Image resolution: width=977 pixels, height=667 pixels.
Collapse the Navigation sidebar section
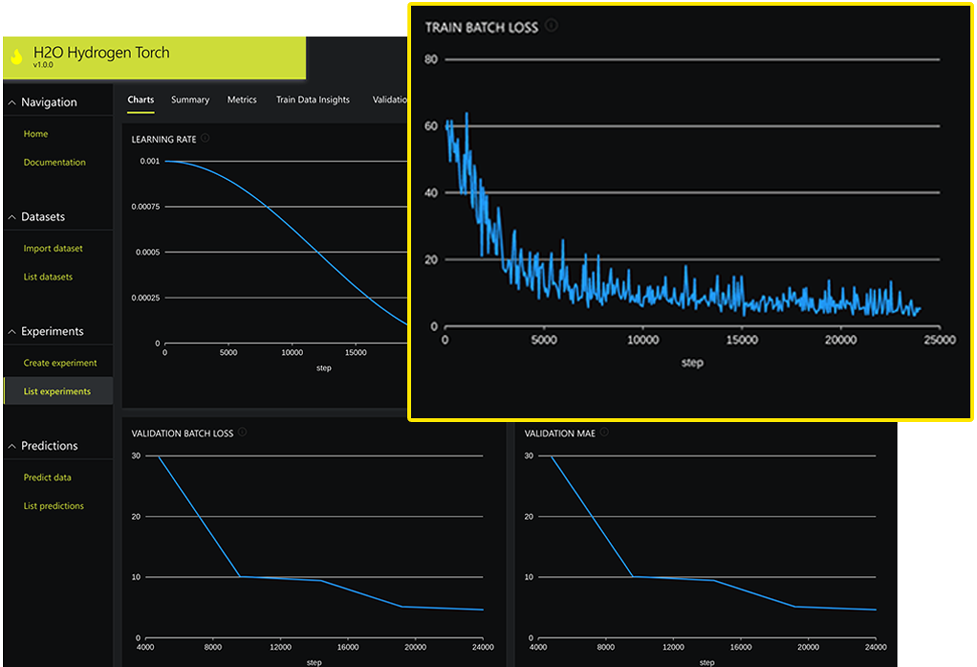pyautogui.click(x=11, y=102)
